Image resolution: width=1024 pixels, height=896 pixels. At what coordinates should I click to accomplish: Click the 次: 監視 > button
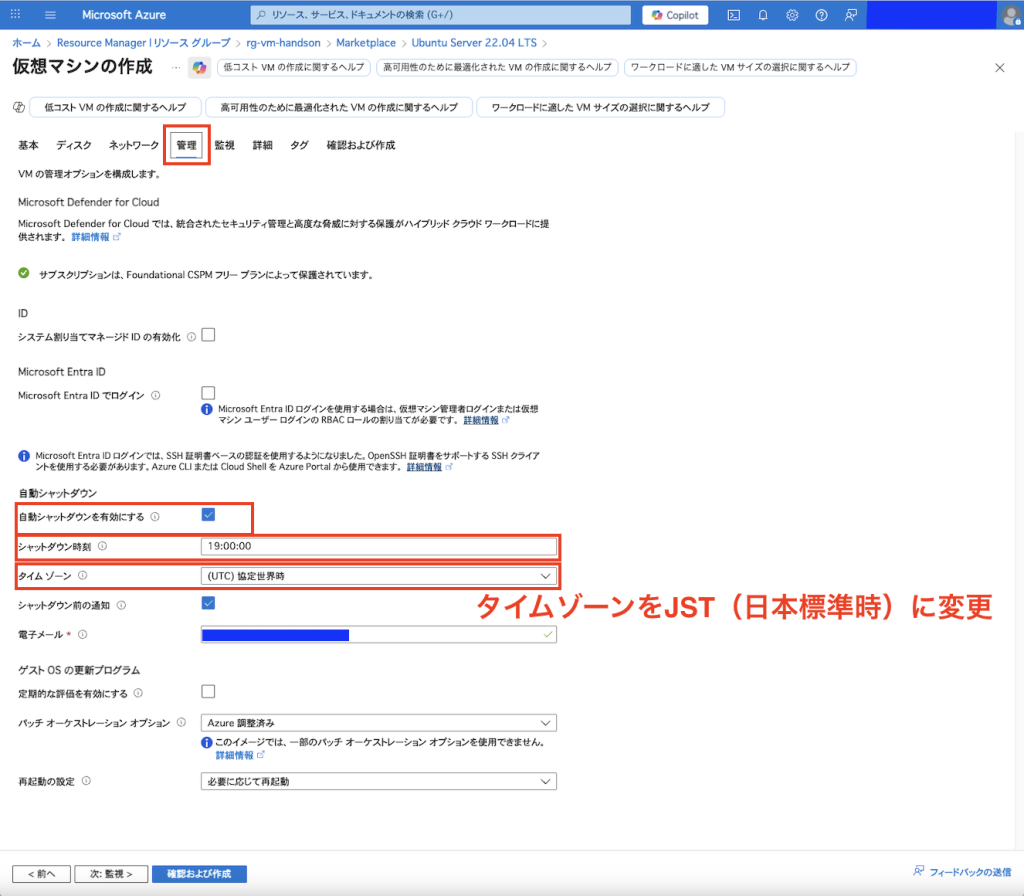click(x=111, y=873)
